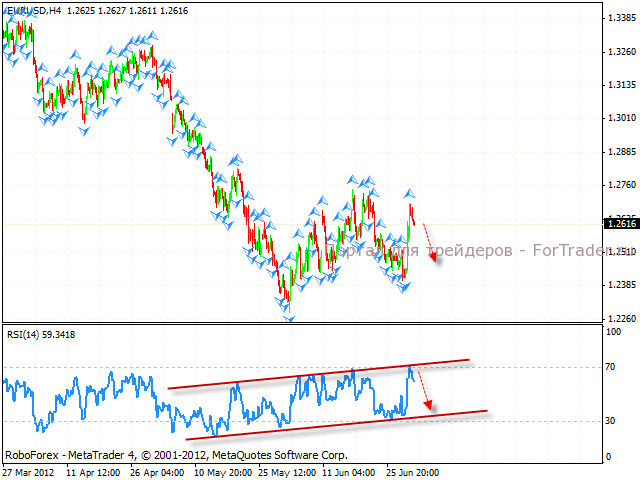The image size is (640, 480).
Task: Click the lowest blue fractal arrow near 1.2260
Action: tap(289, 316)
